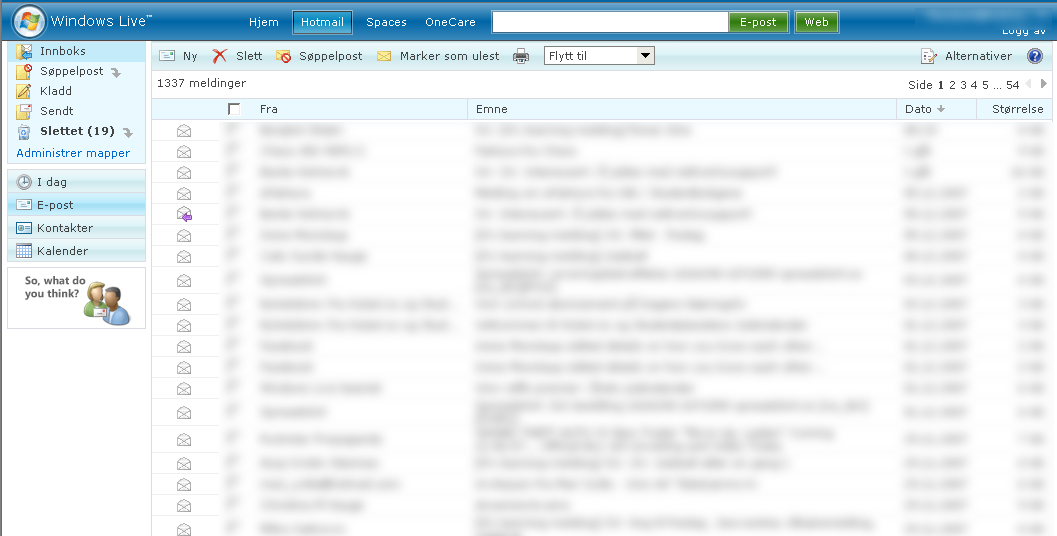This screenshot has width=1057, height=536.
Task: Click the green Web search button
Action: (816, 22)
